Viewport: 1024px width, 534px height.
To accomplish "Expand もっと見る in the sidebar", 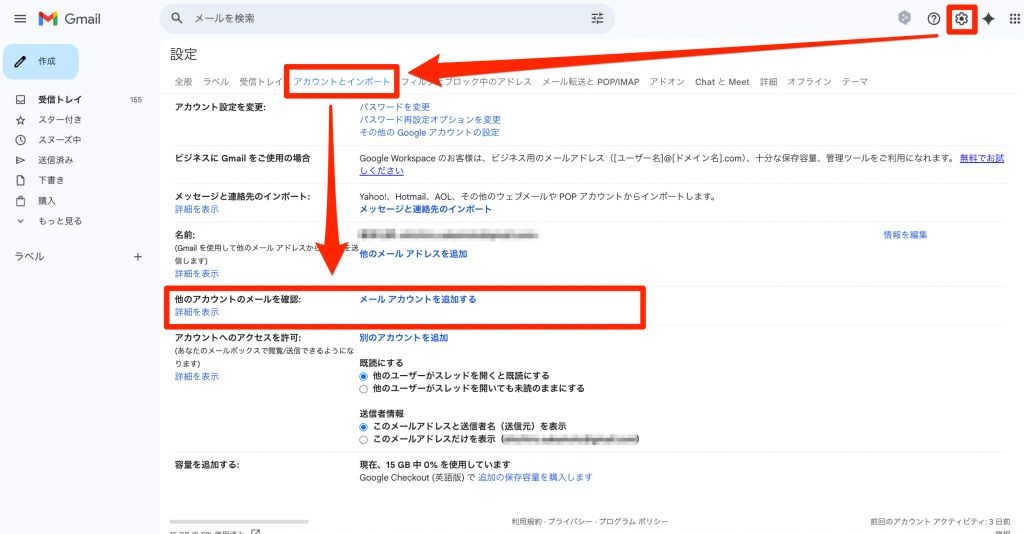I will point(59,221).
